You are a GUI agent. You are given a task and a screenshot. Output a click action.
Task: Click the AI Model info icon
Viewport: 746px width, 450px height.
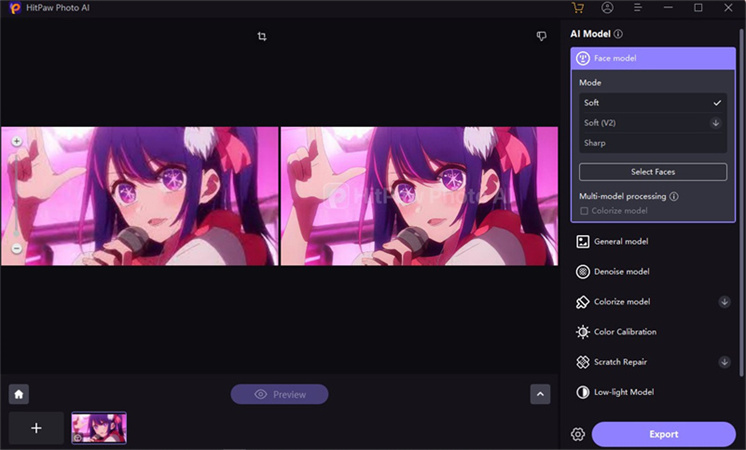[x=618, y=34]
